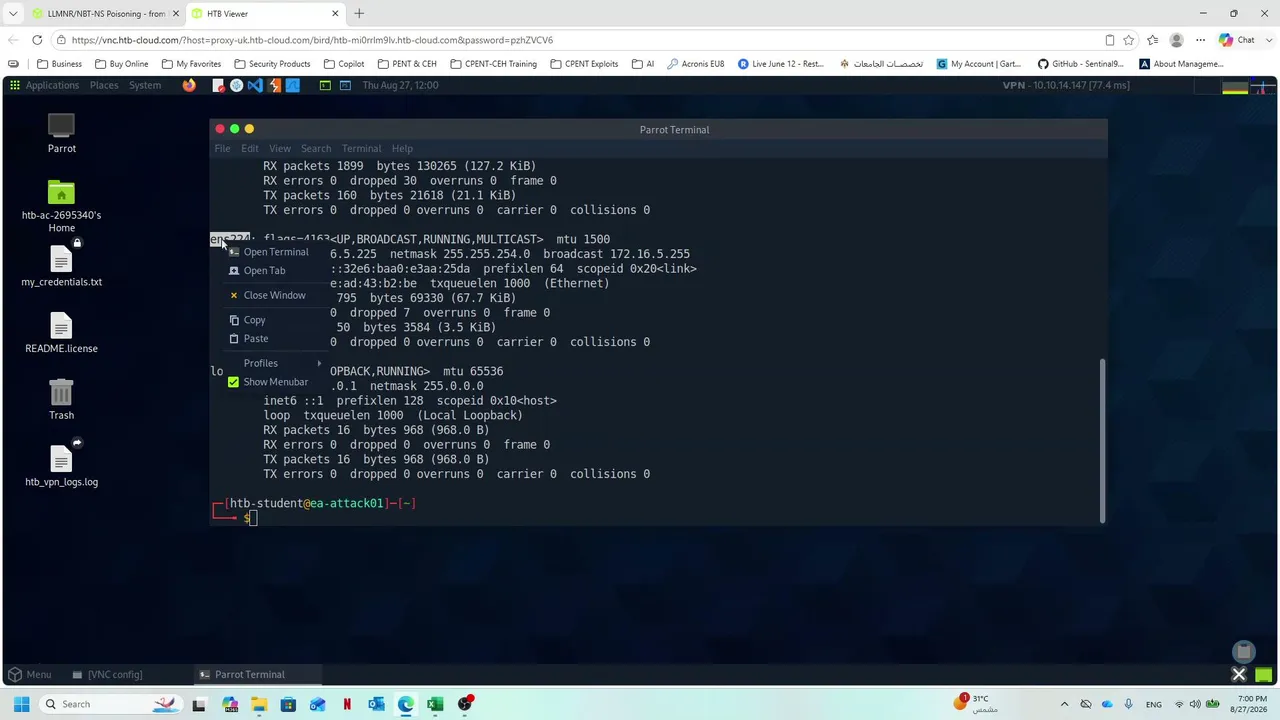Open Excel from the taskbar
The image size is (1280, 720).
click(x=435, y=704)
